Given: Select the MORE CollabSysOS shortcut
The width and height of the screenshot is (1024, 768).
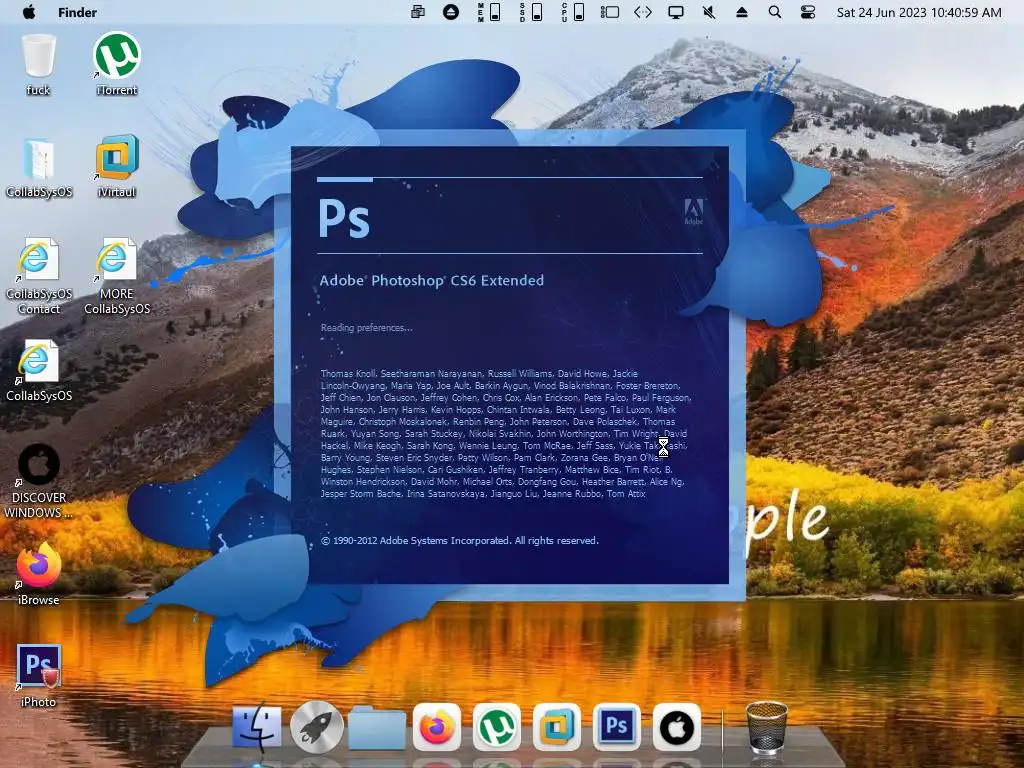Looking at the screenshot, I should click(x=117, y=276).
